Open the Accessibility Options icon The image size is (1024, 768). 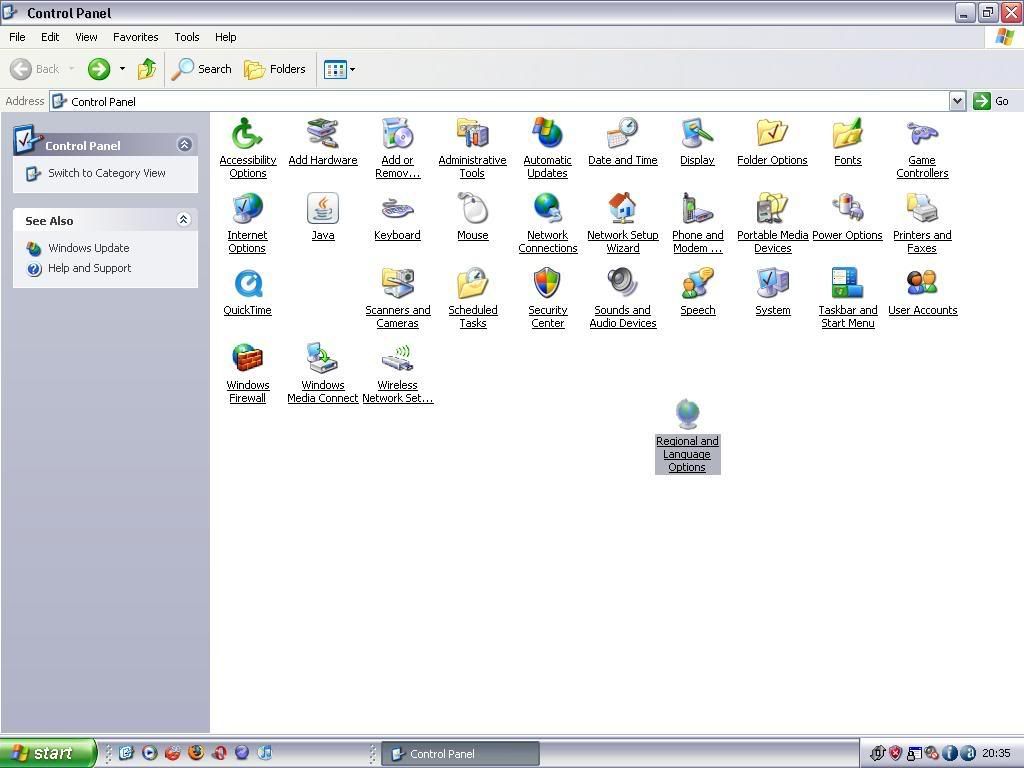pos(247,134)
